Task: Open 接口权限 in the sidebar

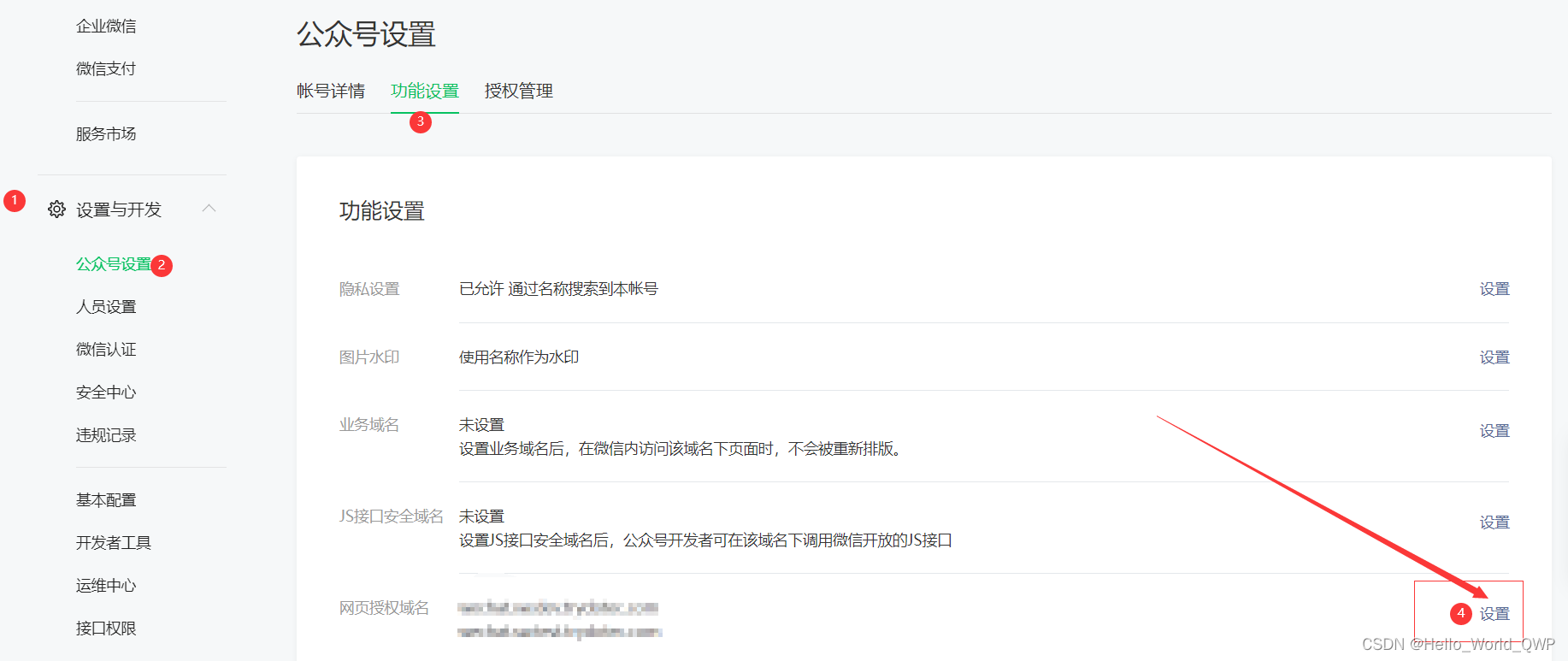Action: [106, 629]
